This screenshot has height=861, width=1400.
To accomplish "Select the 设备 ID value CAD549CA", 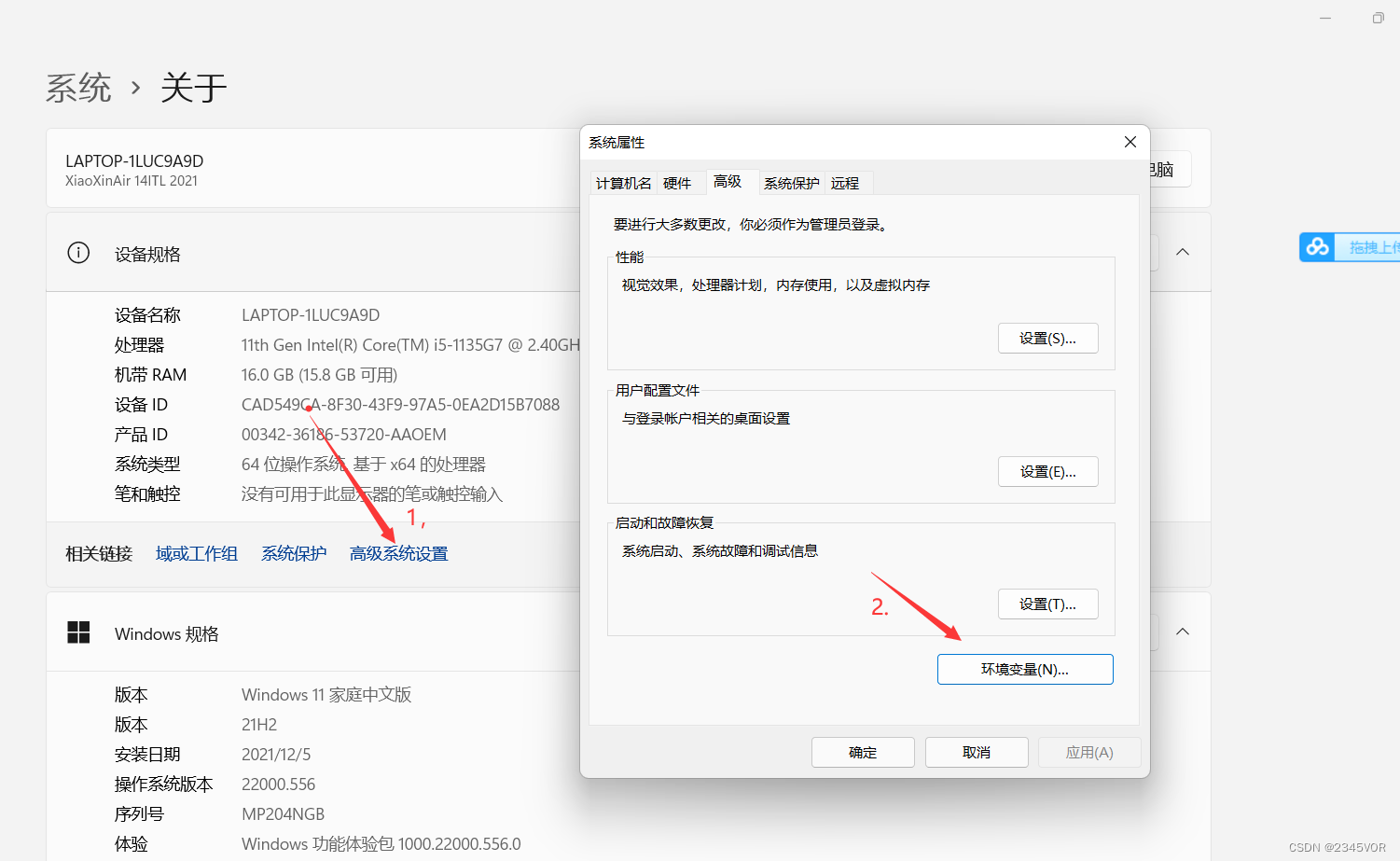I will tap(400, 404).
